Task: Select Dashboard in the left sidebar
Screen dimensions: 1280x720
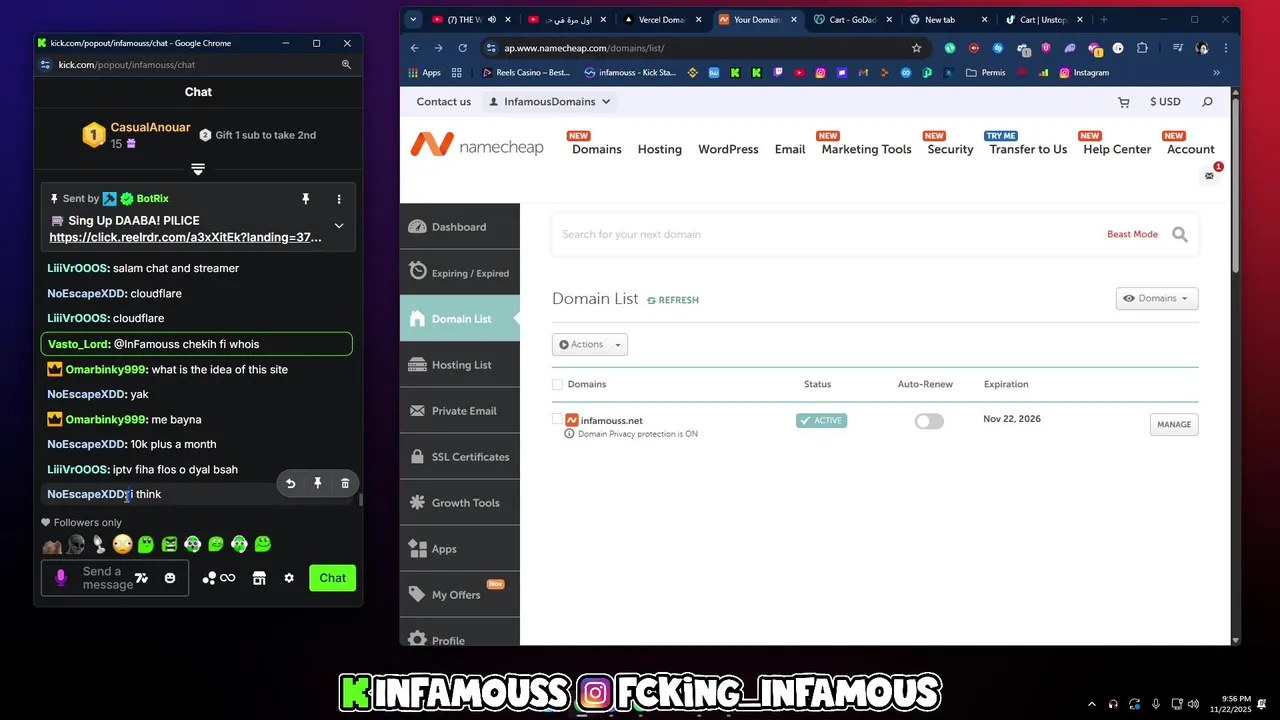Action: tap(460, 227)
